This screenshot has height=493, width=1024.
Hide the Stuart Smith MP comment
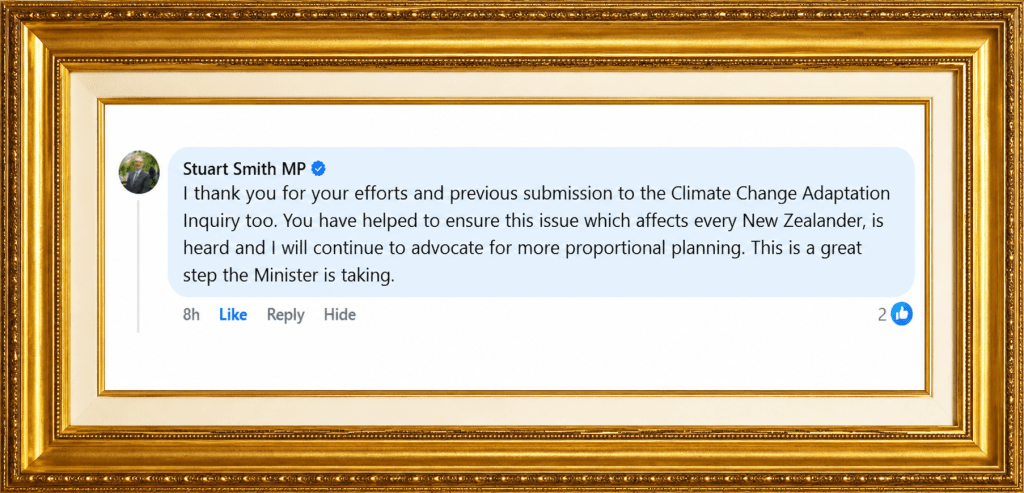coord(340,315)
